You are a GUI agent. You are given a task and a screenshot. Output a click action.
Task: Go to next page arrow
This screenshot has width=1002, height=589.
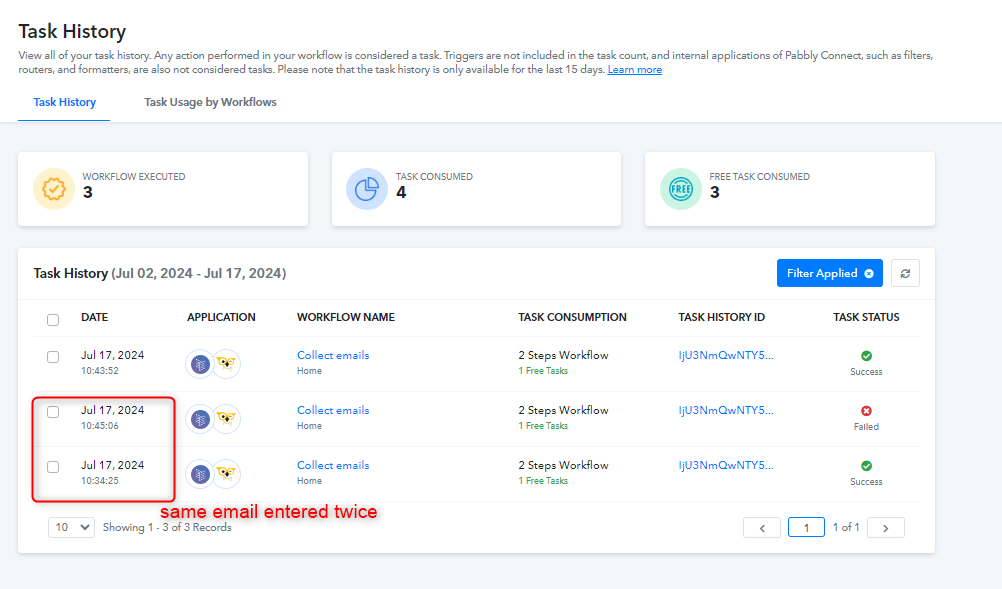pos(886,528)
